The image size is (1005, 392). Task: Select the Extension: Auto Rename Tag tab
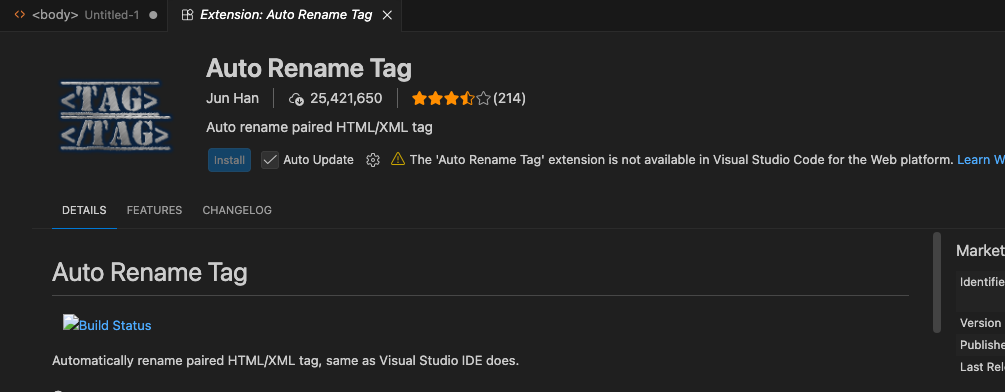coord(285,15)
